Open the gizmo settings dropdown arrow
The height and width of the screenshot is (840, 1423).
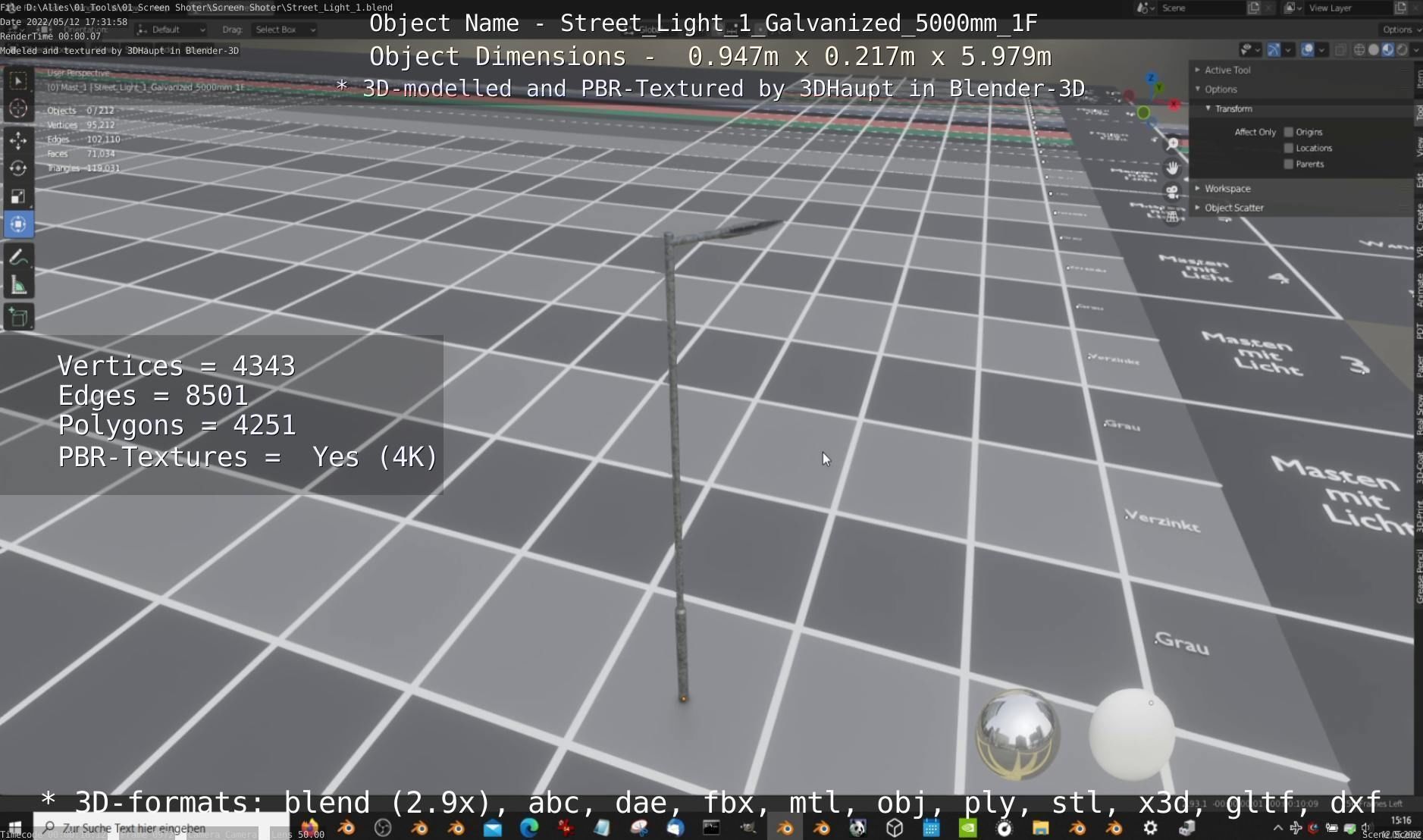point(1288,50)
